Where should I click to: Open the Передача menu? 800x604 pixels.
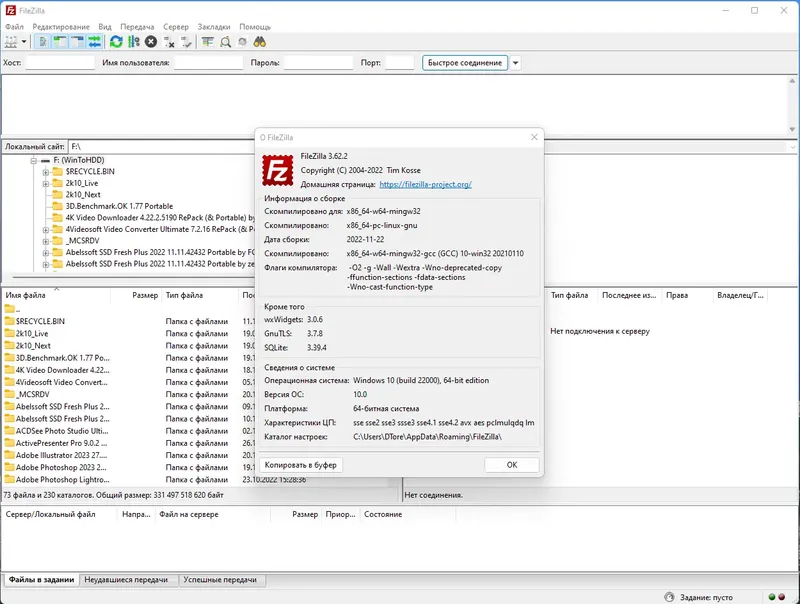point(137,27)
